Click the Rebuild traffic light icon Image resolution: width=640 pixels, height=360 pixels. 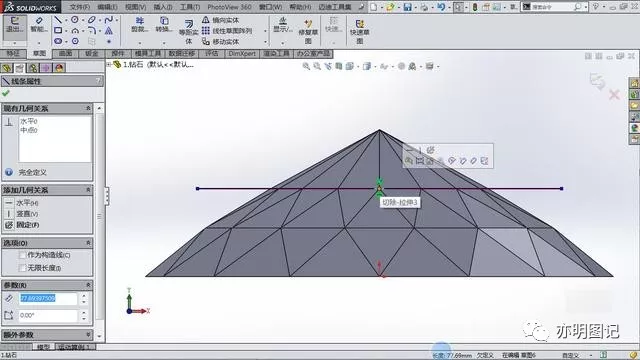(475, 7)
